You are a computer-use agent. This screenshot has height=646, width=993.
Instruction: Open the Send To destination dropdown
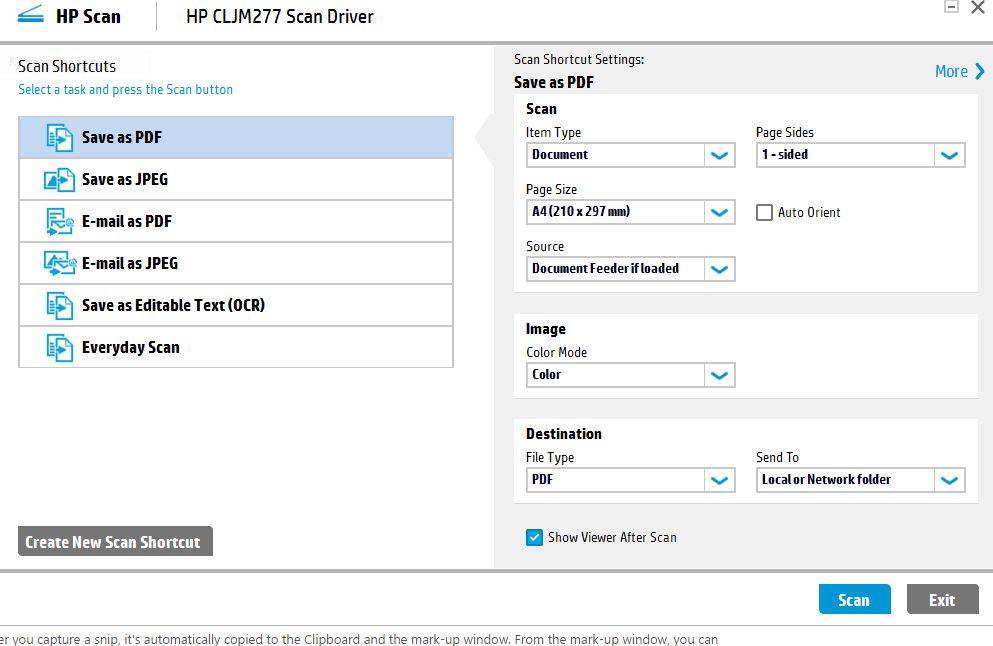click(949, 480)
